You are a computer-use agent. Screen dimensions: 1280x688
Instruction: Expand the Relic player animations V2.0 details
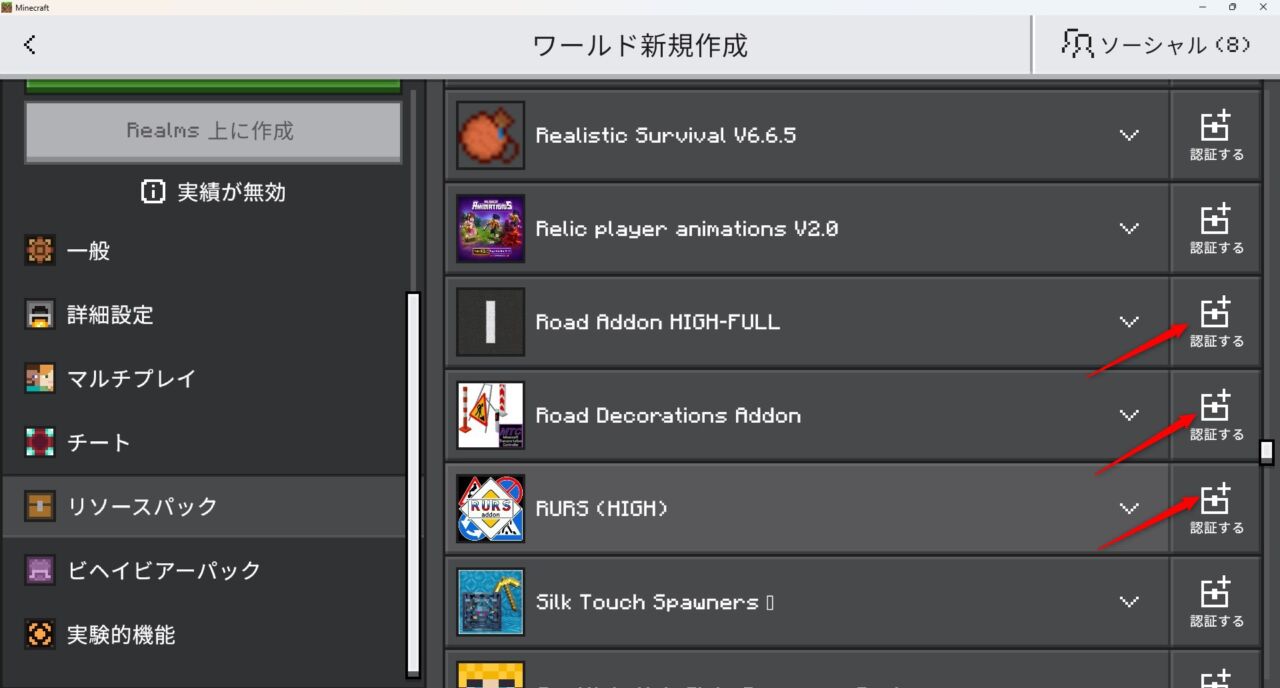pos(1129,228)
